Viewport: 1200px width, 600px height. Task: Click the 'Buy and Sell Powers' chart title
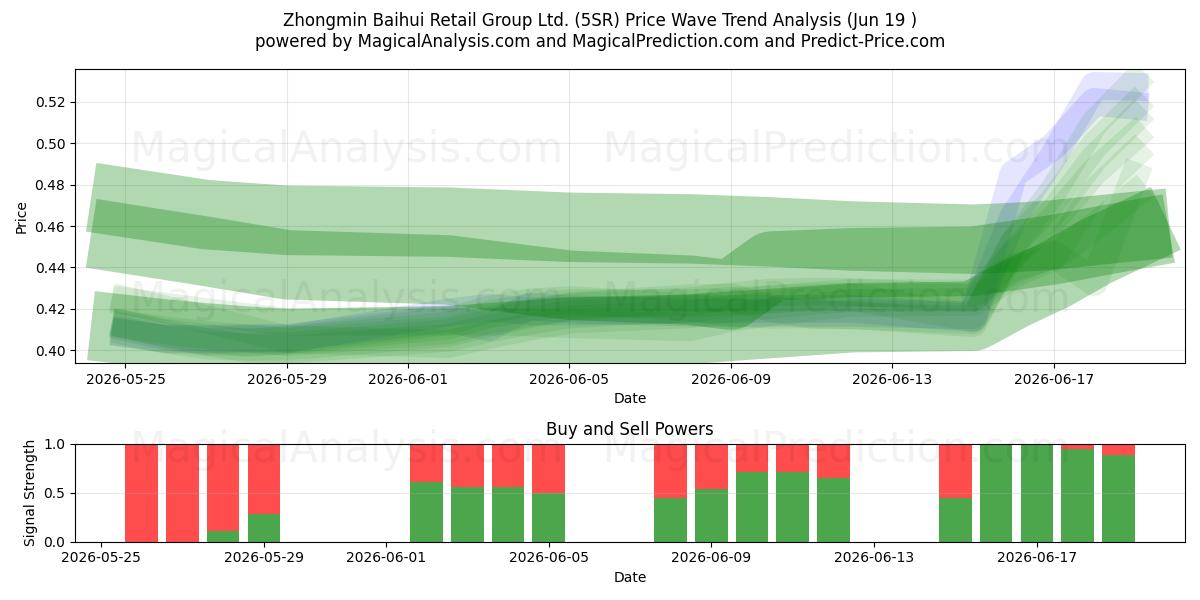[x=630, y=429]
